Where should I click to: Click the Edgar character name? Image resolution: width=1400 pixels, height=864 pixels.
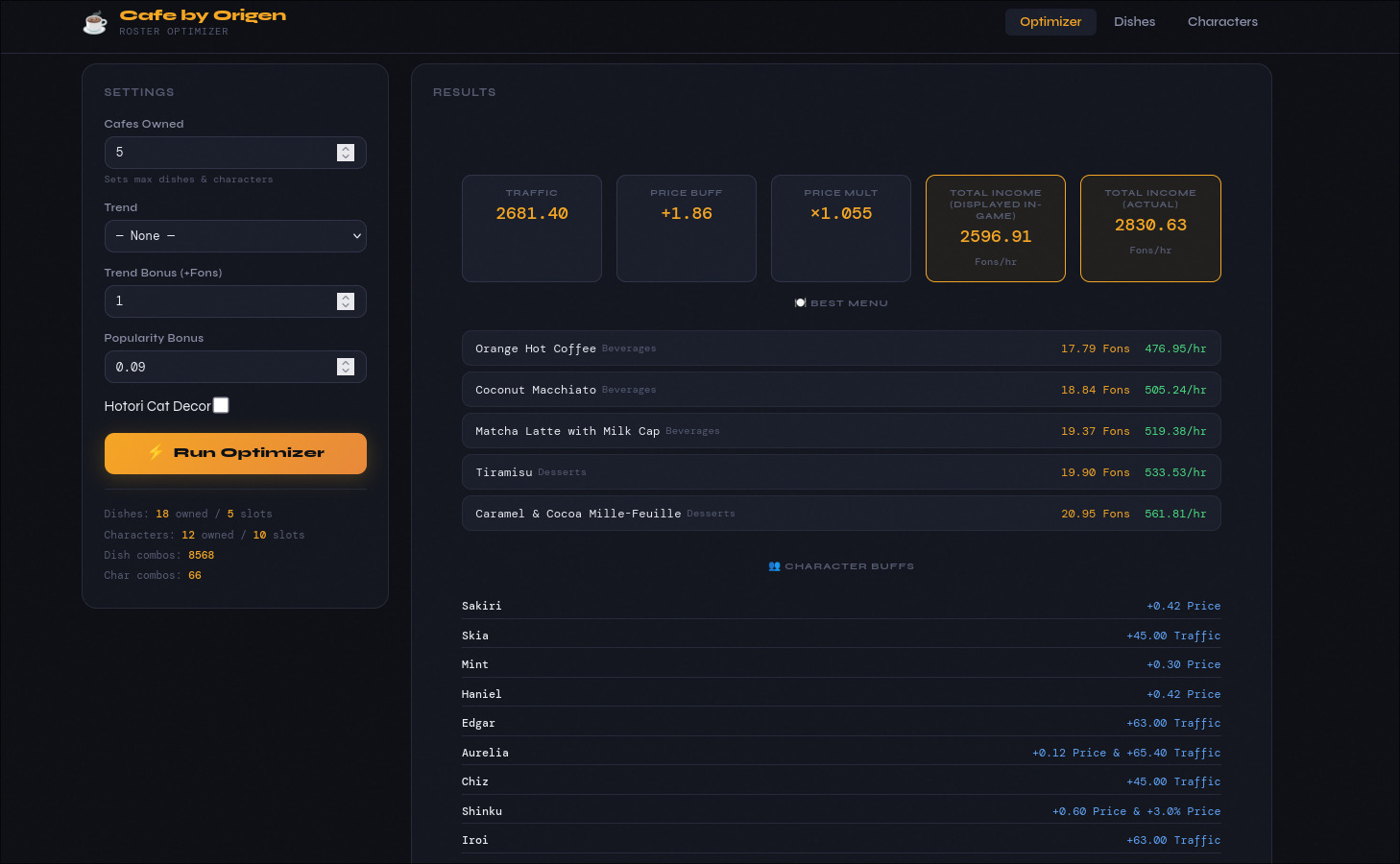click(x=478, y=723)
